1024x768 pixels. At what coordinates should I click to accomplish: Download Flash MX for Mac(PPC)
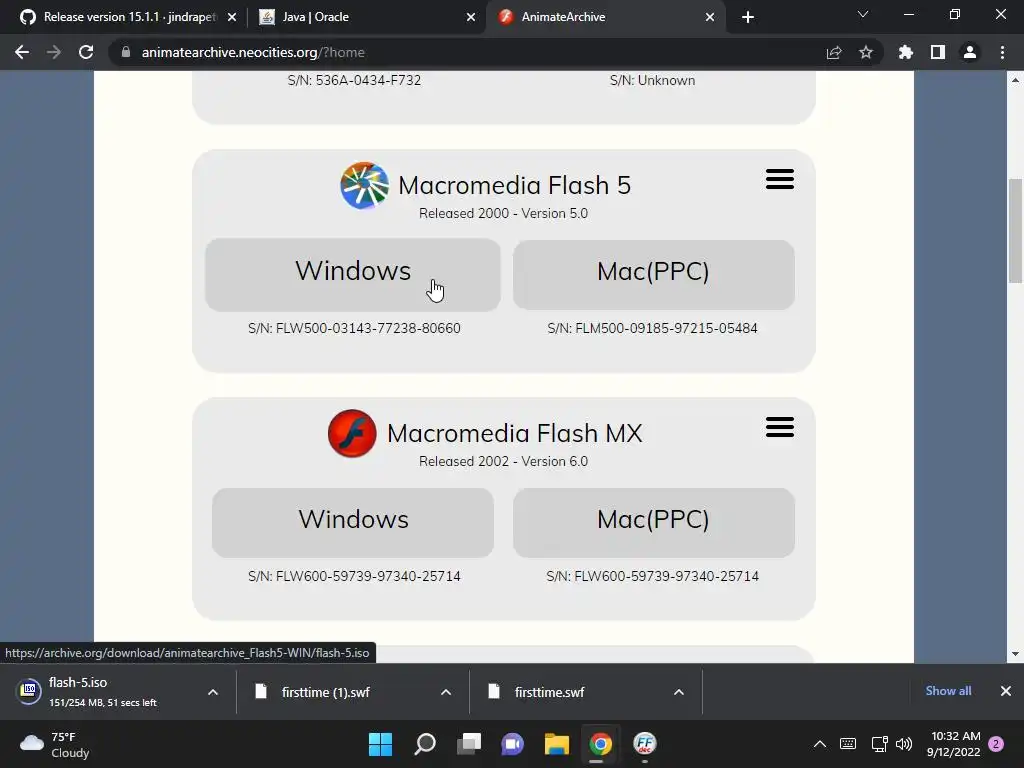pyautogui.click(x=654, y=522)
